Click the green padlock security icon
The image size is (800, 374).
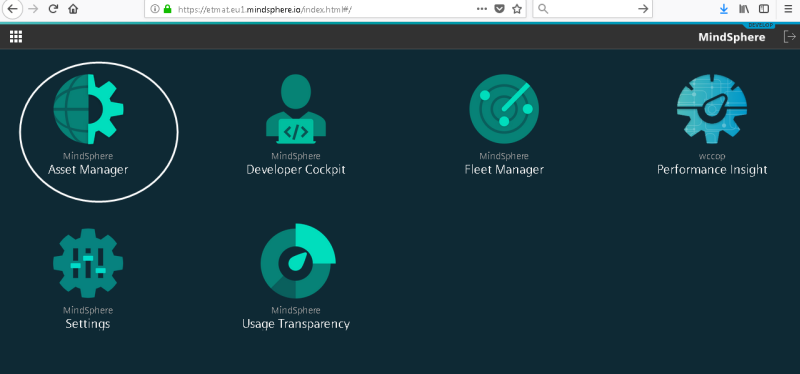click(167, 9)
